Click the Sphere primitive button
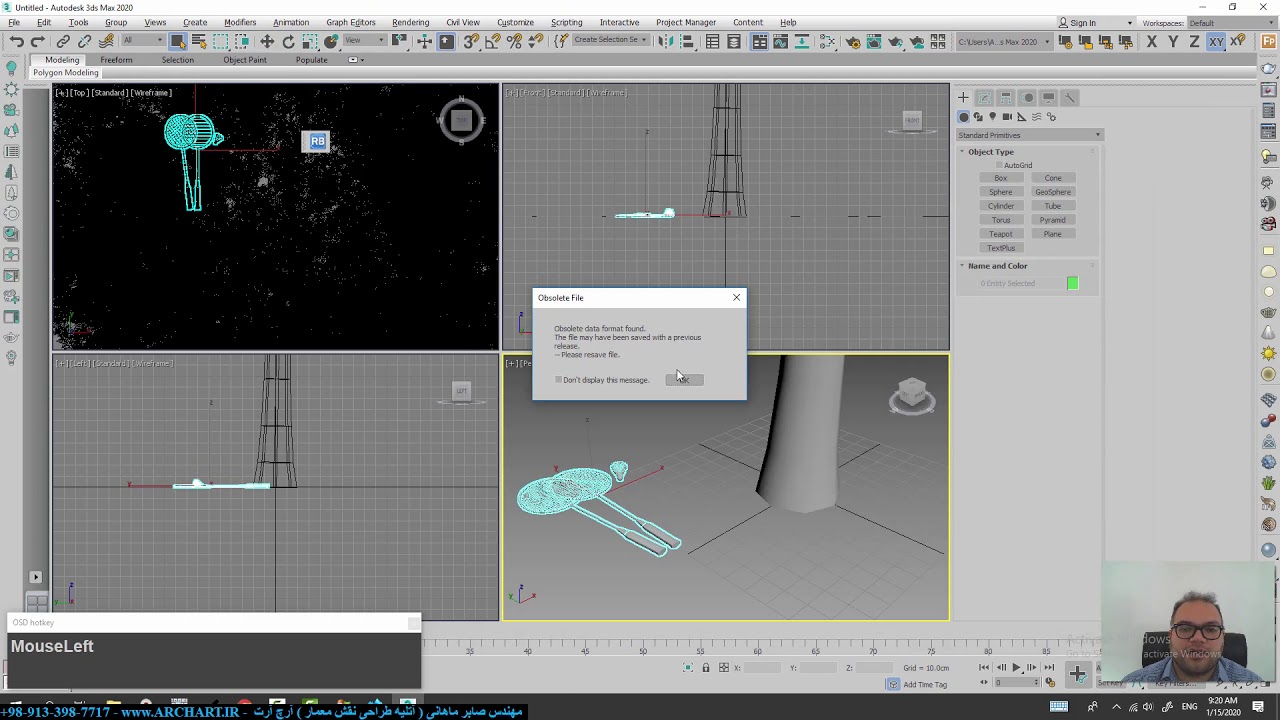Image resolution: width=1280 pixels, height=720 pixels. 1000,192
